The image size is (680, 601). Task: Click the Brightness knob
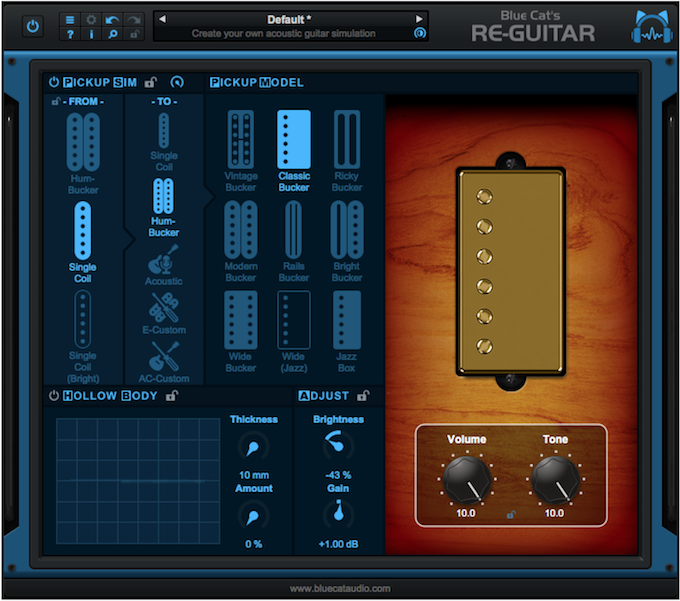[338, 445]
